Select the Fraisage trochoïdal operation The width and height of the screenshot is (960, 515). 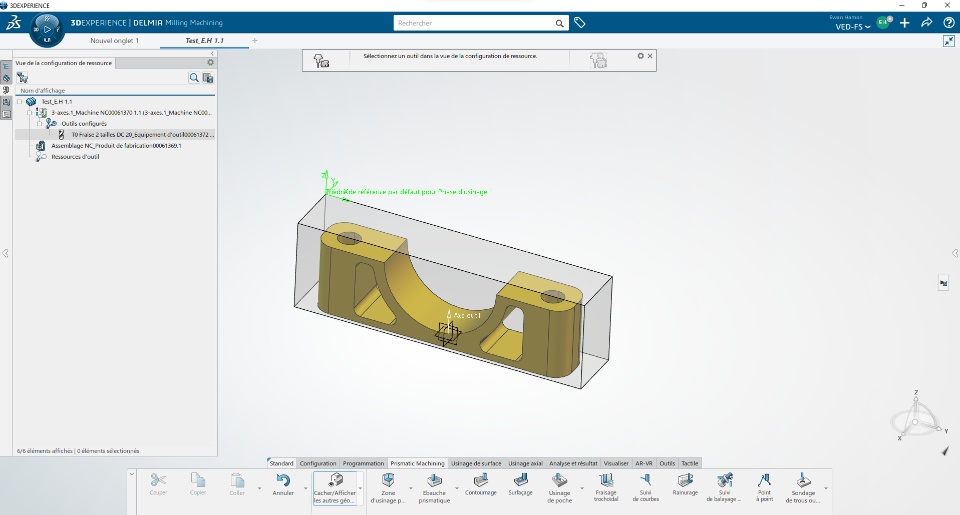tap(606, 487)
